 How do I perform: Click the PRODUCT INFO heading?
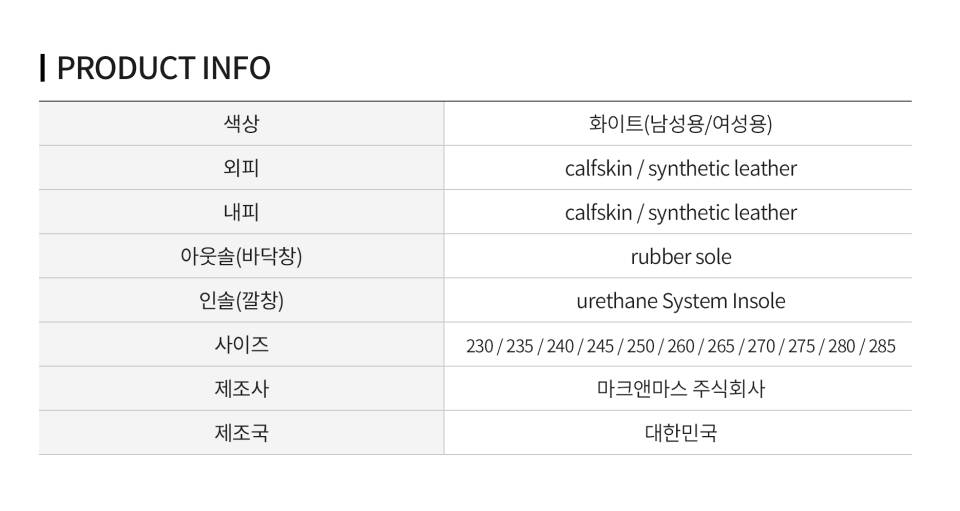pos(163,68)
